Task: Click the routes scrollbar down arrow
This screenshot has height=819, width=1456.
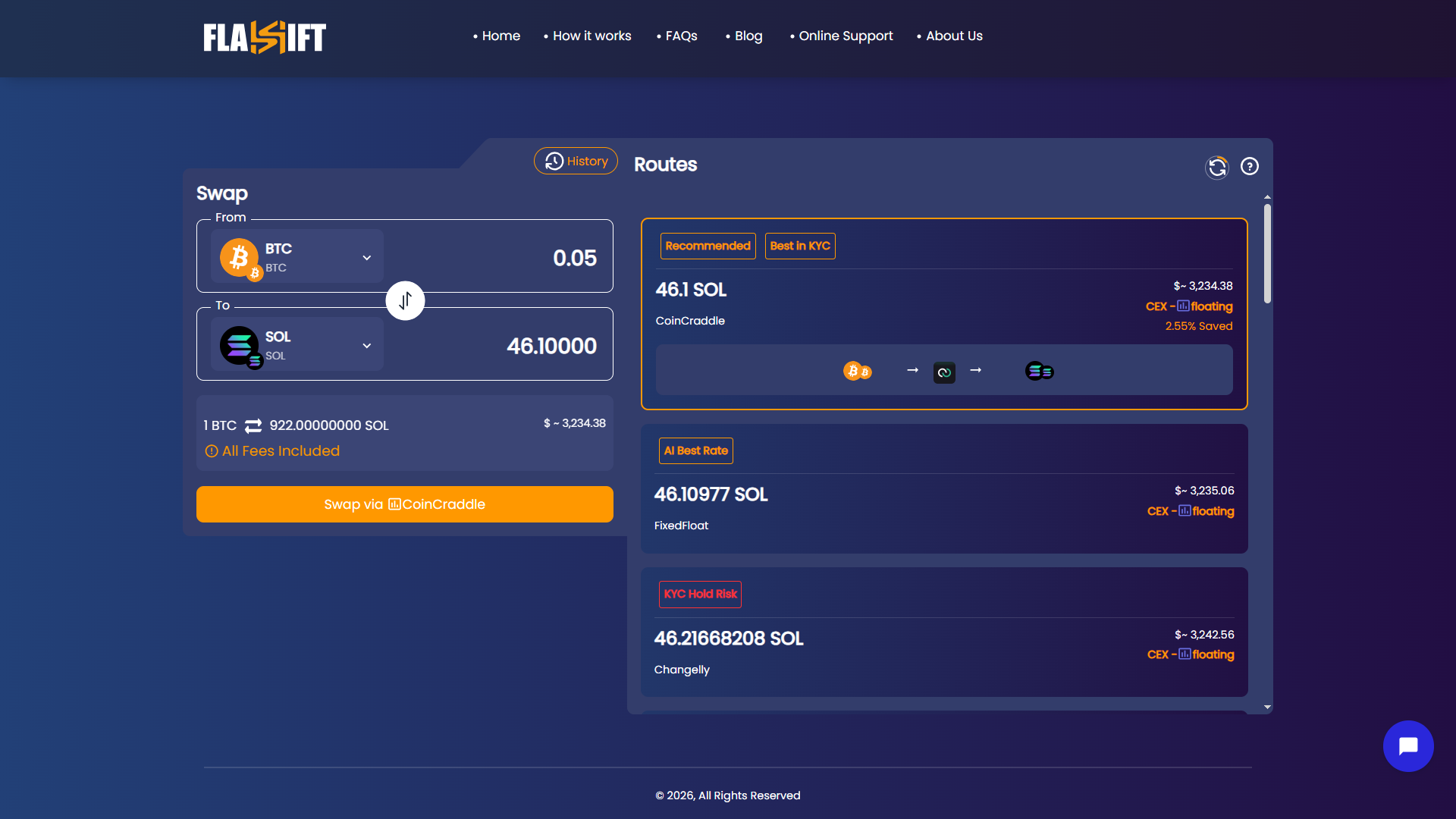Action: 1267,707
